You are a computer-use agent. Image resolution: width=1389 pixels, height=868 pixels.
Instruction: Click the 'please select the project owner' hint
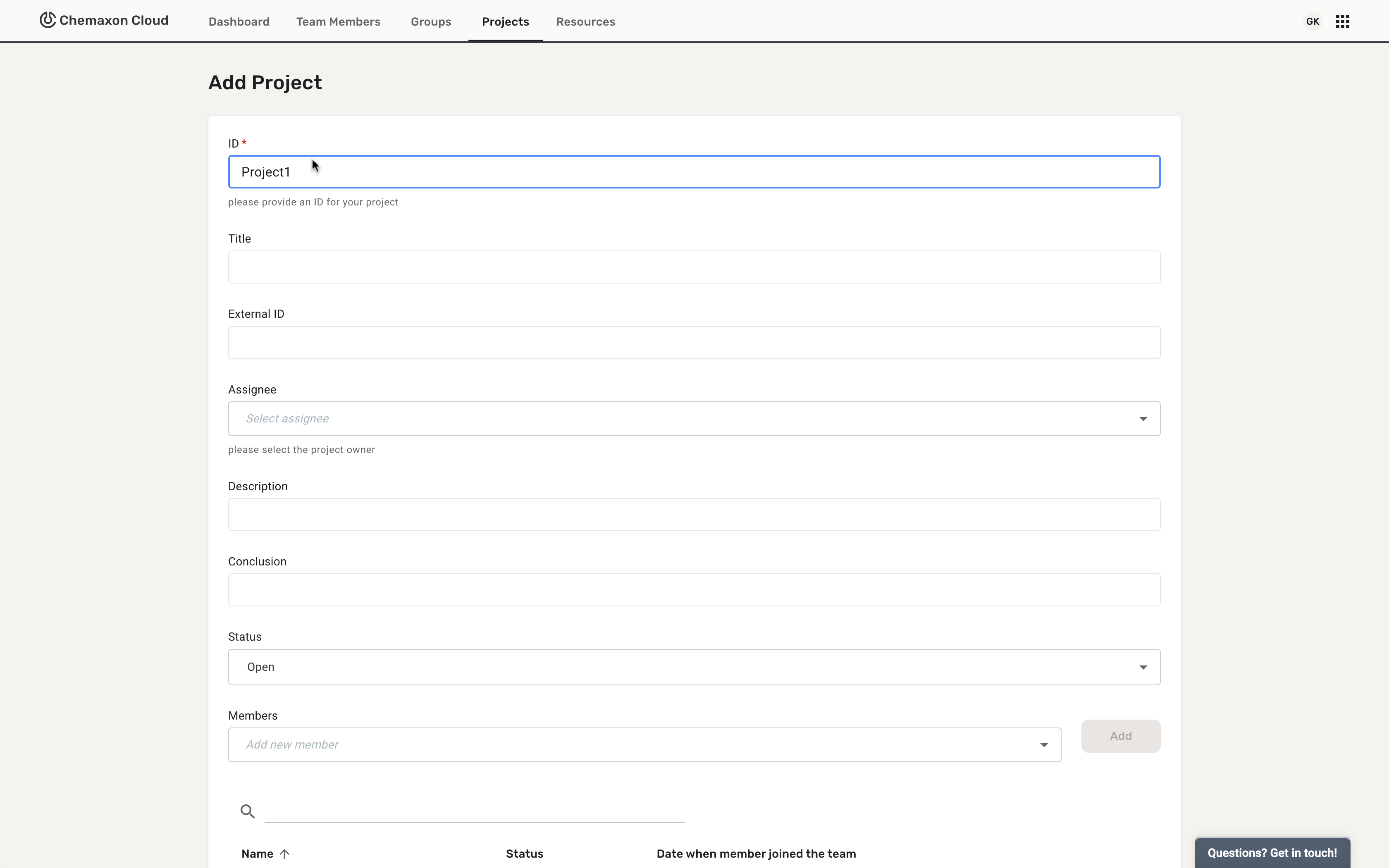[301, 450]
